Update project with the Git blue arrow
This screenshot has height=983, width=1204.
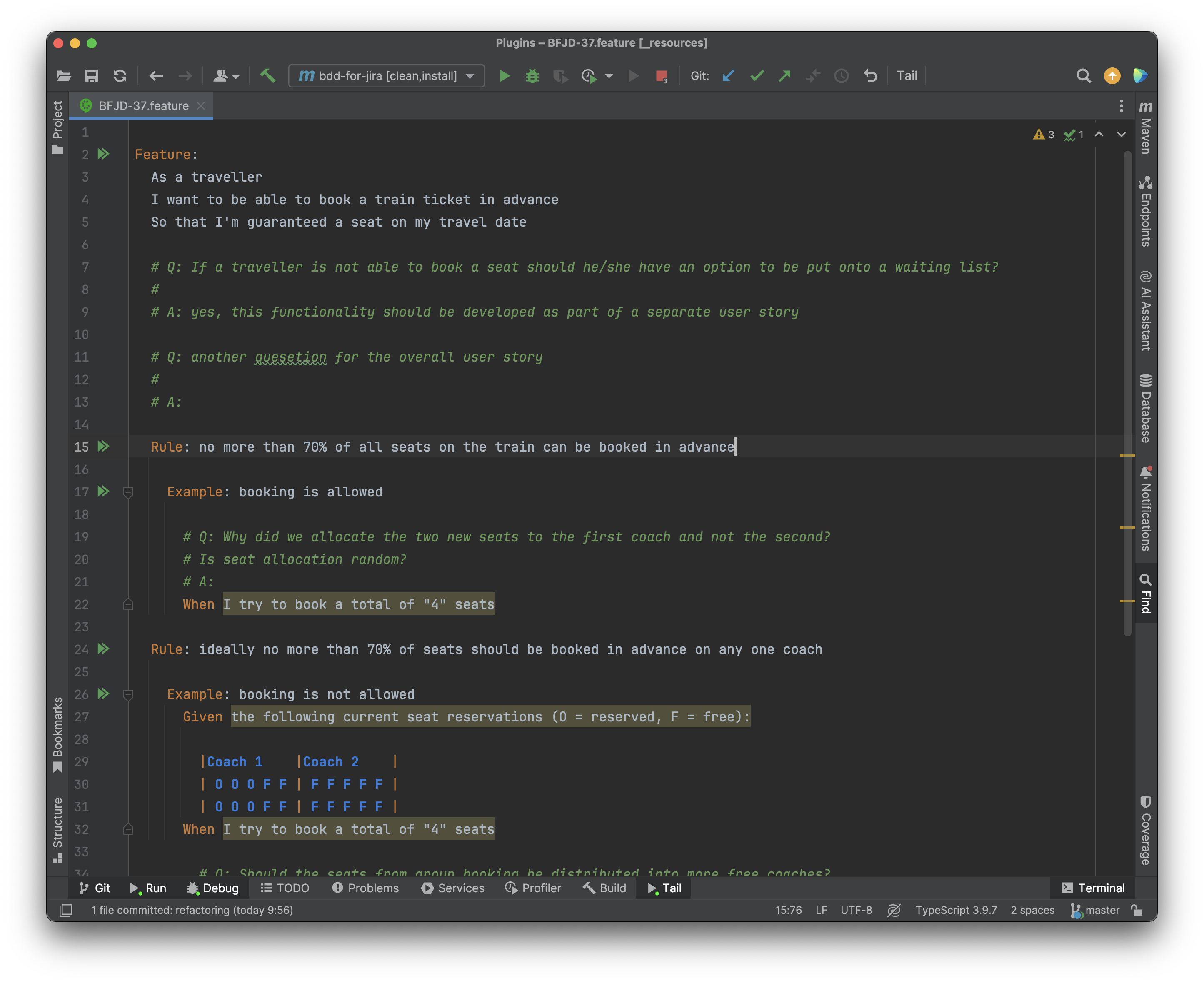[x=729, y=75]
